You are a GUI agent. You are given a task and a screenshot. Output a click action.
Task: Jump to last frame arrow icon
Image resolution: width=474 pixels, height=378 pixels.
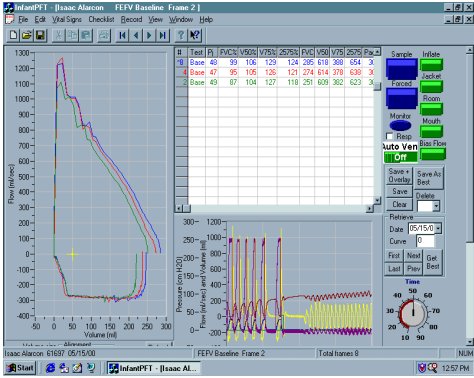pyautogui.click(x=163, y=35)
